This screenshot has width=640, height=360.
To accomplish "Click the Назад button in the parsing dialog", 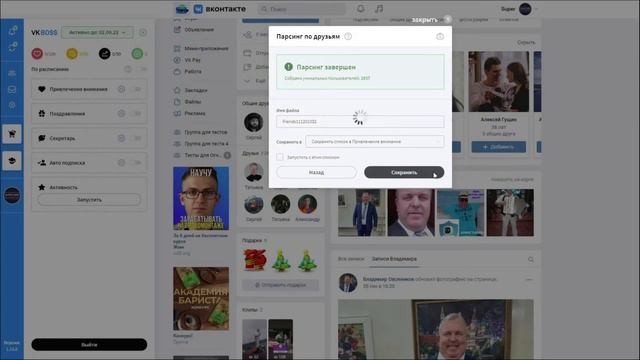I will pos(316,172).
